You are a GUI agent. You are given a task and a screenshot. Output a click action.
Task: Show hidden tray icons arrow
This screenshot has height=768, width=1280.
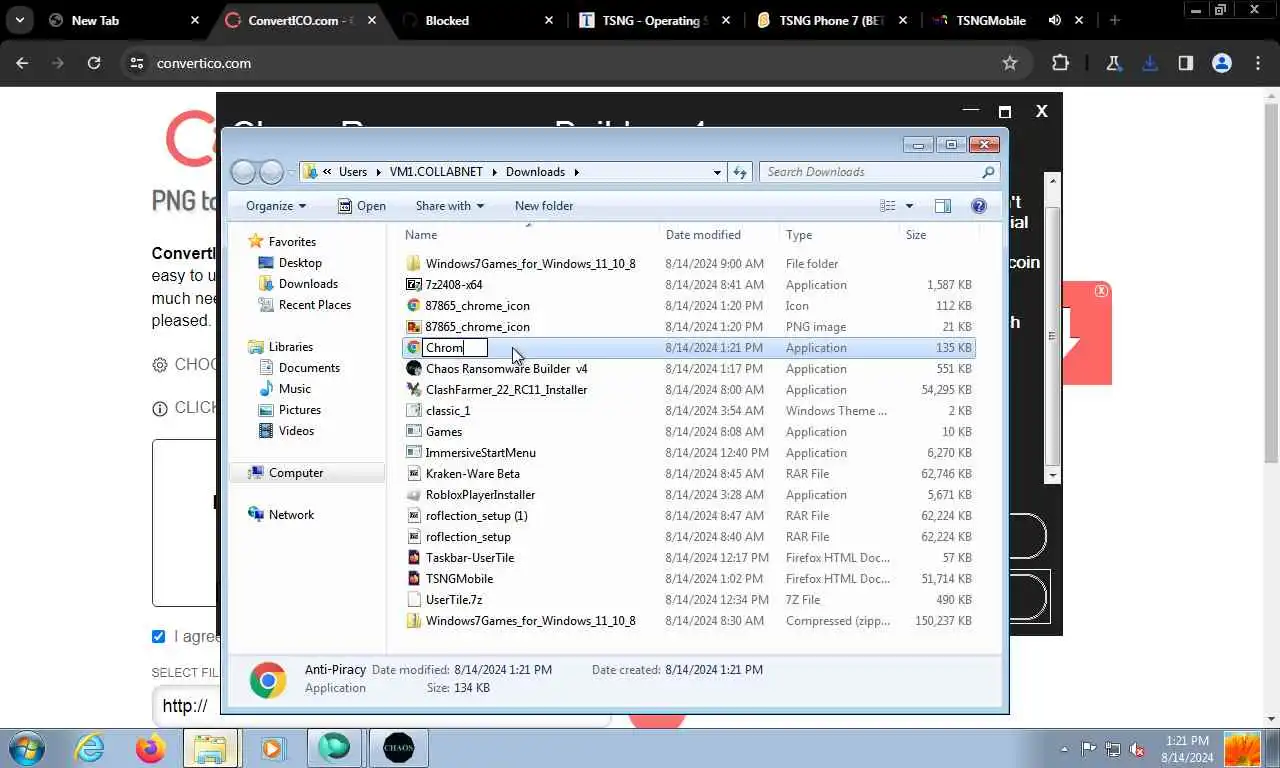point(1063,748)
